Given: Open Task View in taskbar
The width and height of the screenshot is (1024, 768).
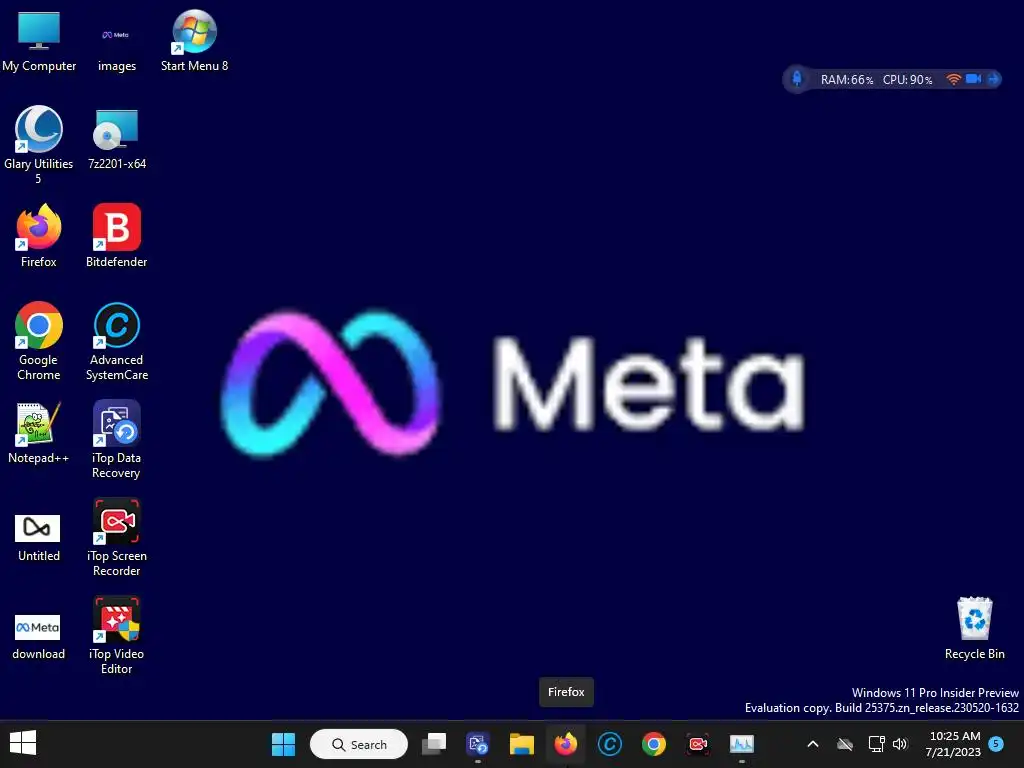Looking at the screenshot, I should point(434,744).
